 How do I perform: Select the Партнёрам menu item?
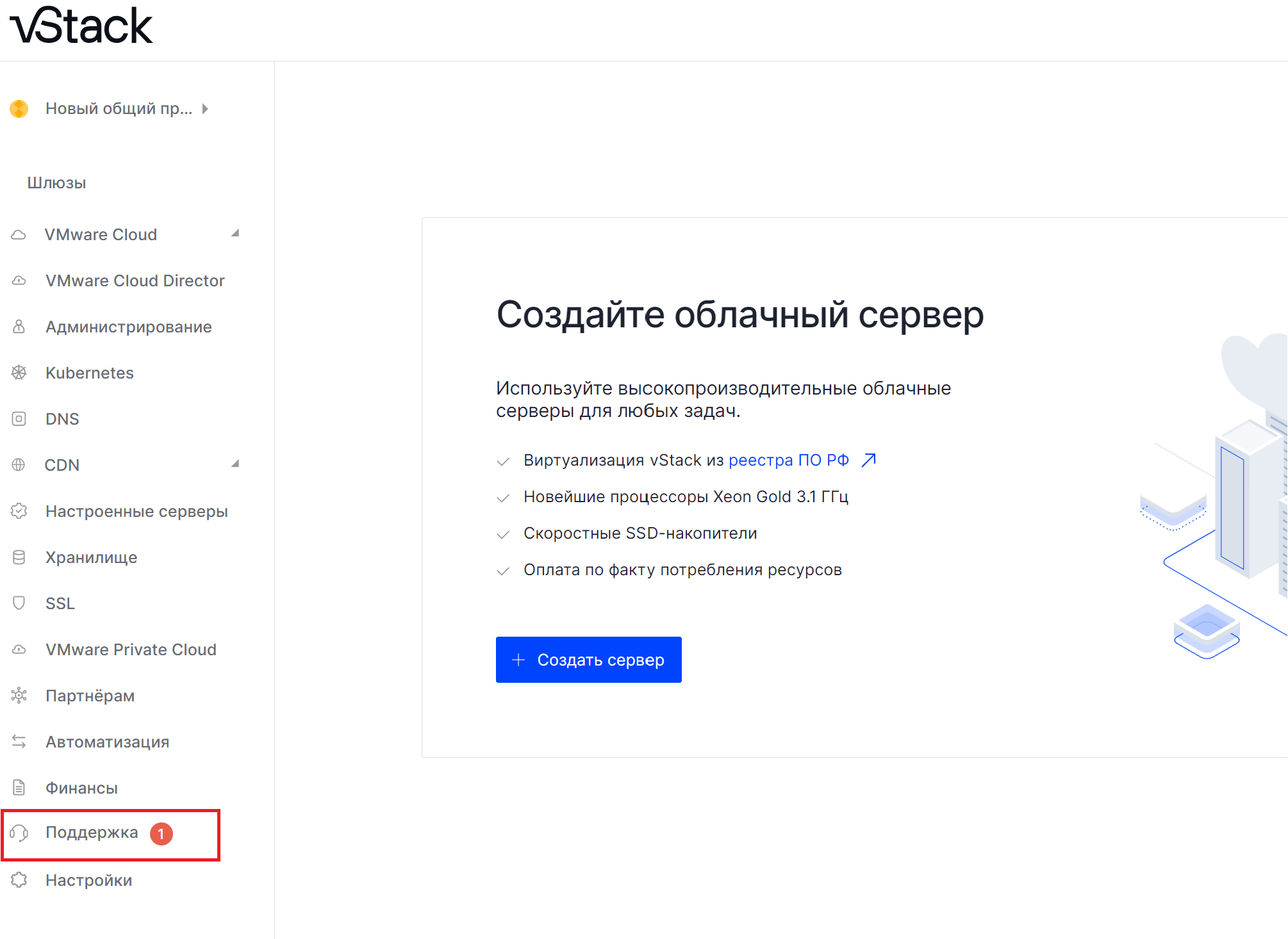[90, 696]
